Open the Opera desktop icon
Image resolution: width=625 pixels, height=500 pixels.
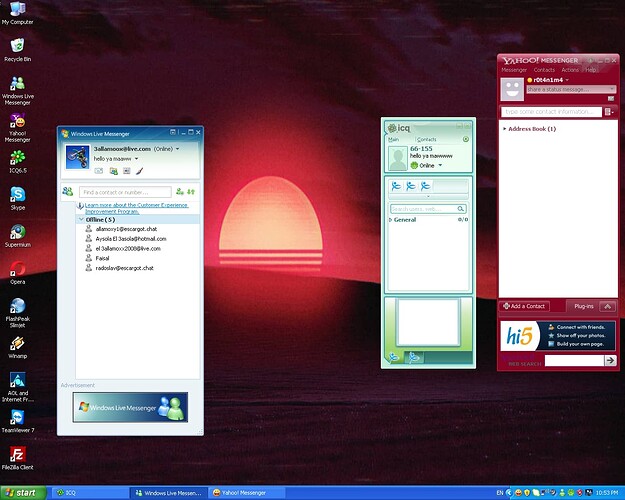(18, 272)
